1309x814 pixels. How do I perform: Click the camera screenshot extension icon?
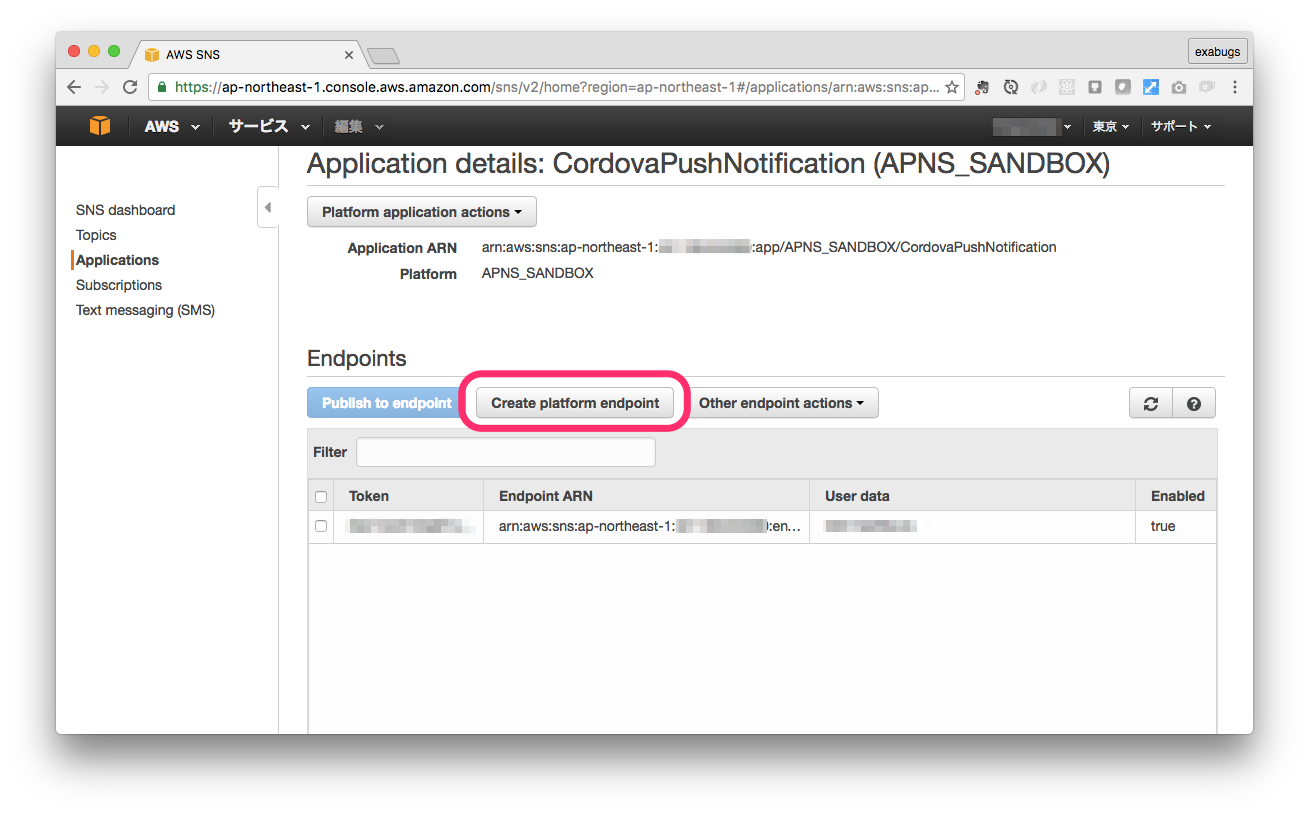click(x=1179, y=87)
